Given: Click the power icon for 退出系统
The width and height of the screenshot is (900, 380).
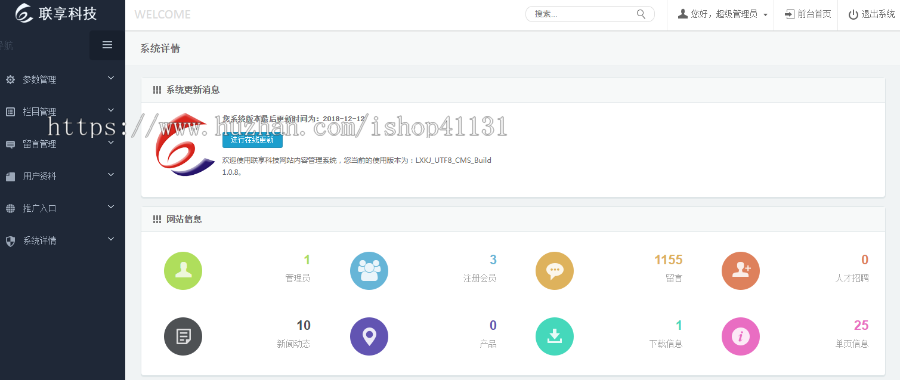Looking at the screenshot, I should (x=854, y=14).
